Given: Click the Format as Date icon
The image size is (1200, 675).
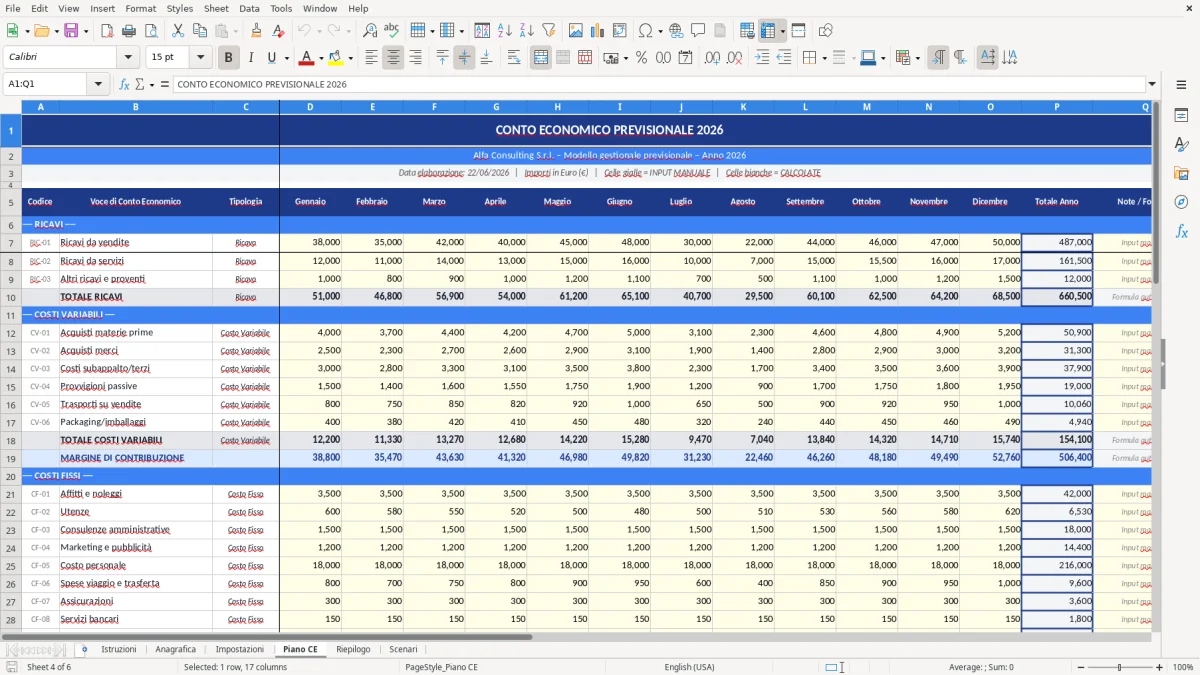Looking at the screenshot, I should 685,58.
